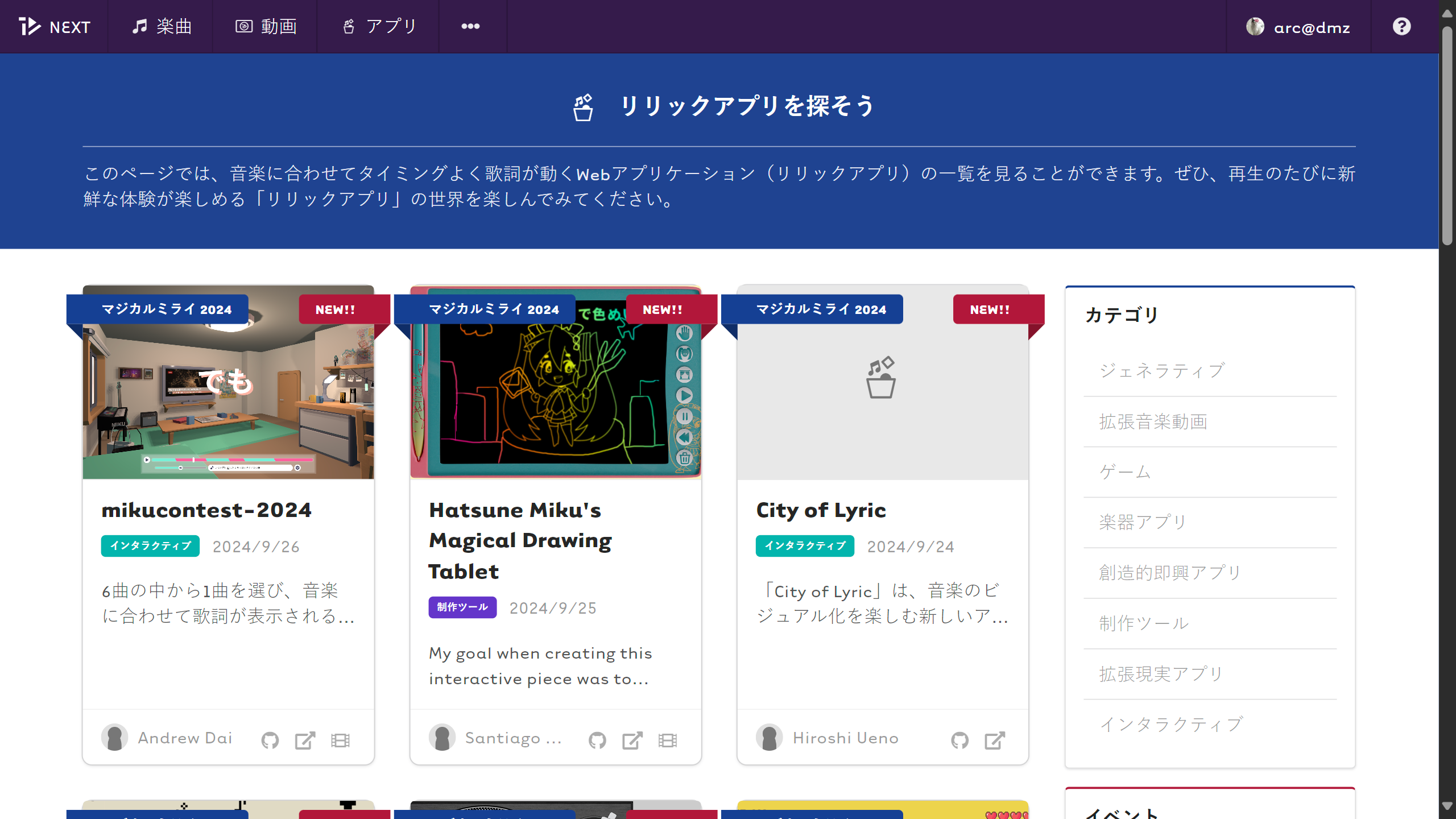
Task: Select the 制作ツール category link
Action: pyautogui.click(x=1143, y=623)
